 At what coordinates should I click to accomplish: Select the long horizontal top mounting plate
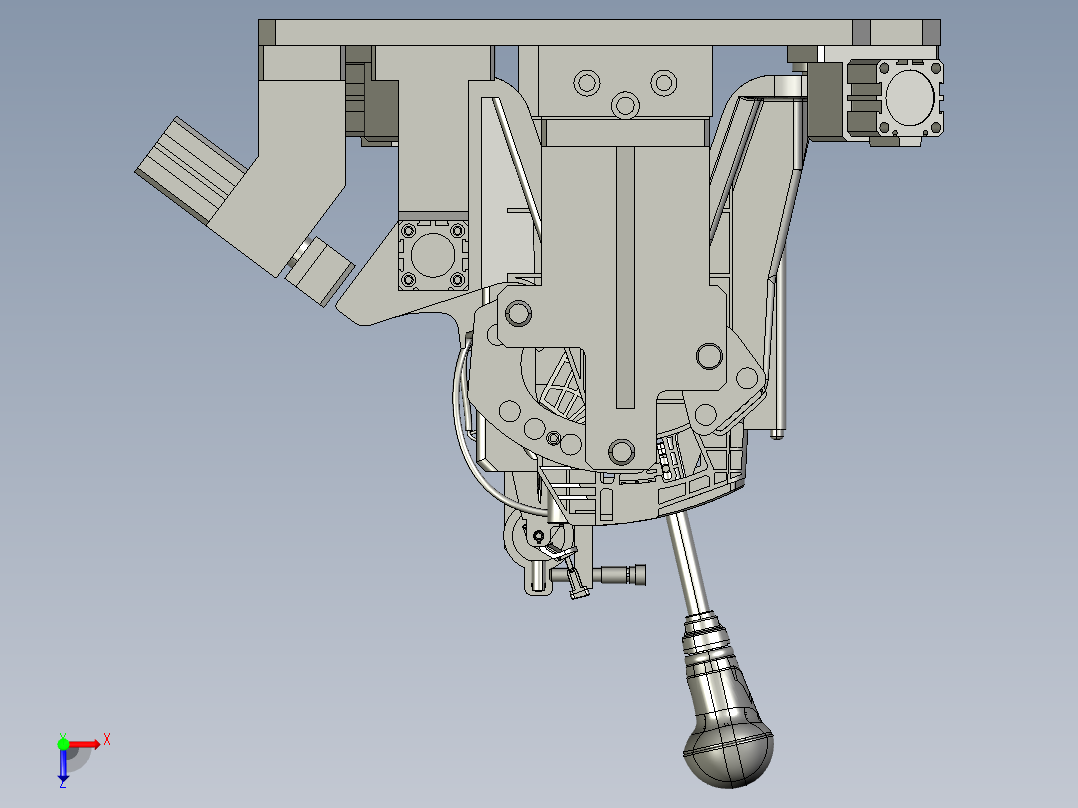pos(599,32)
